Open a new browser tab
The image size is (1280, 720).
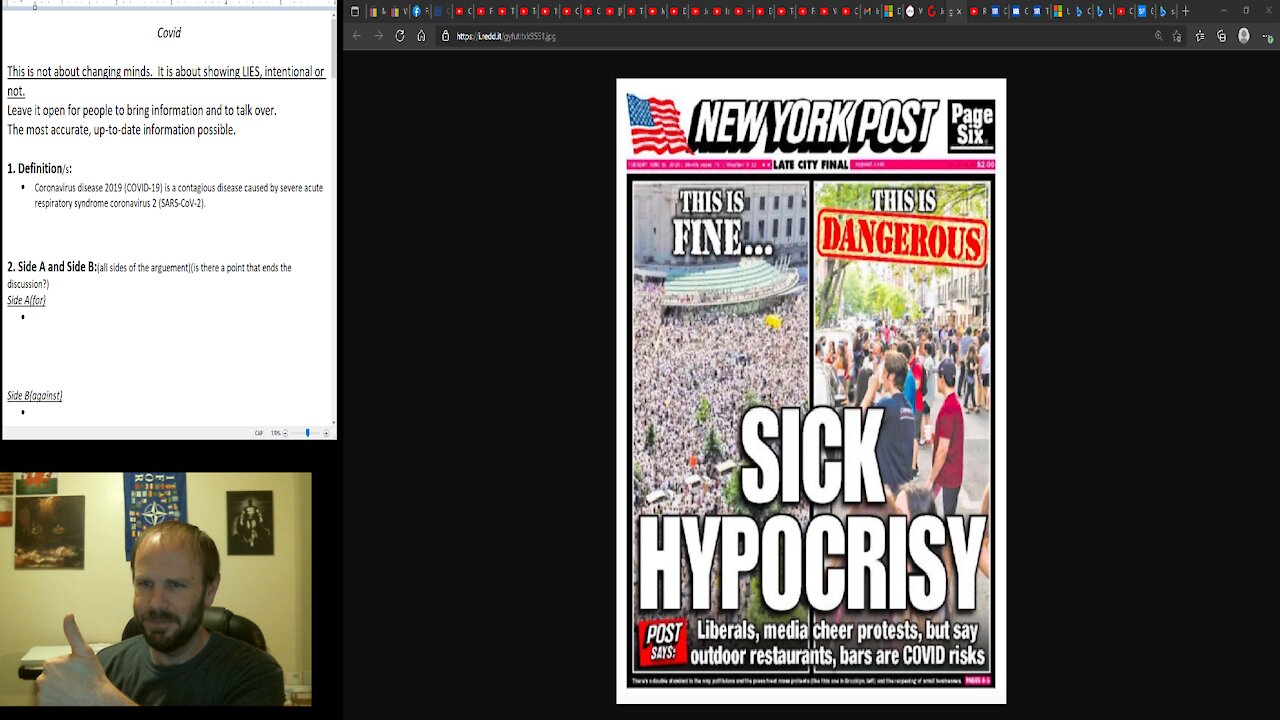click(1186, 11)
